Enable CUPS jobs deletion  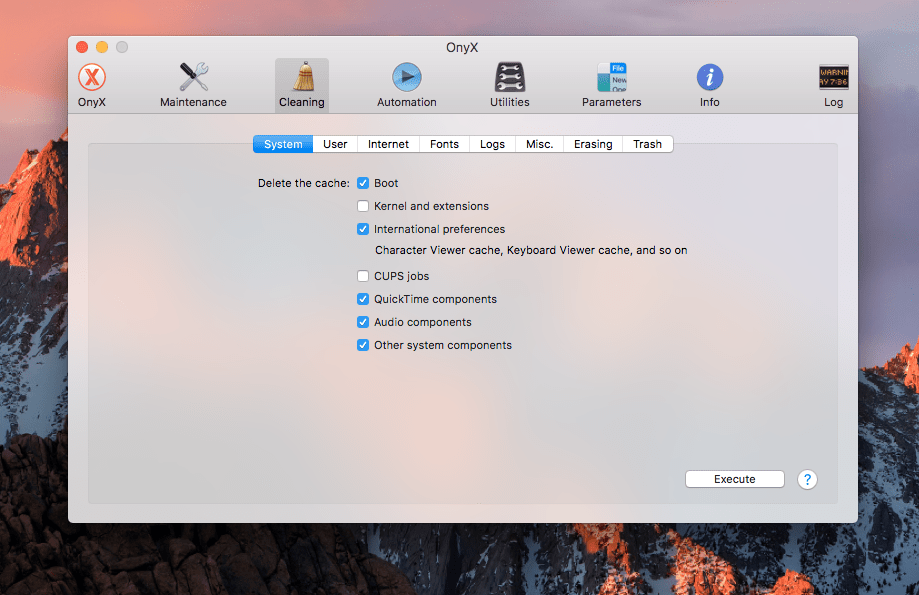coord(363,276)
